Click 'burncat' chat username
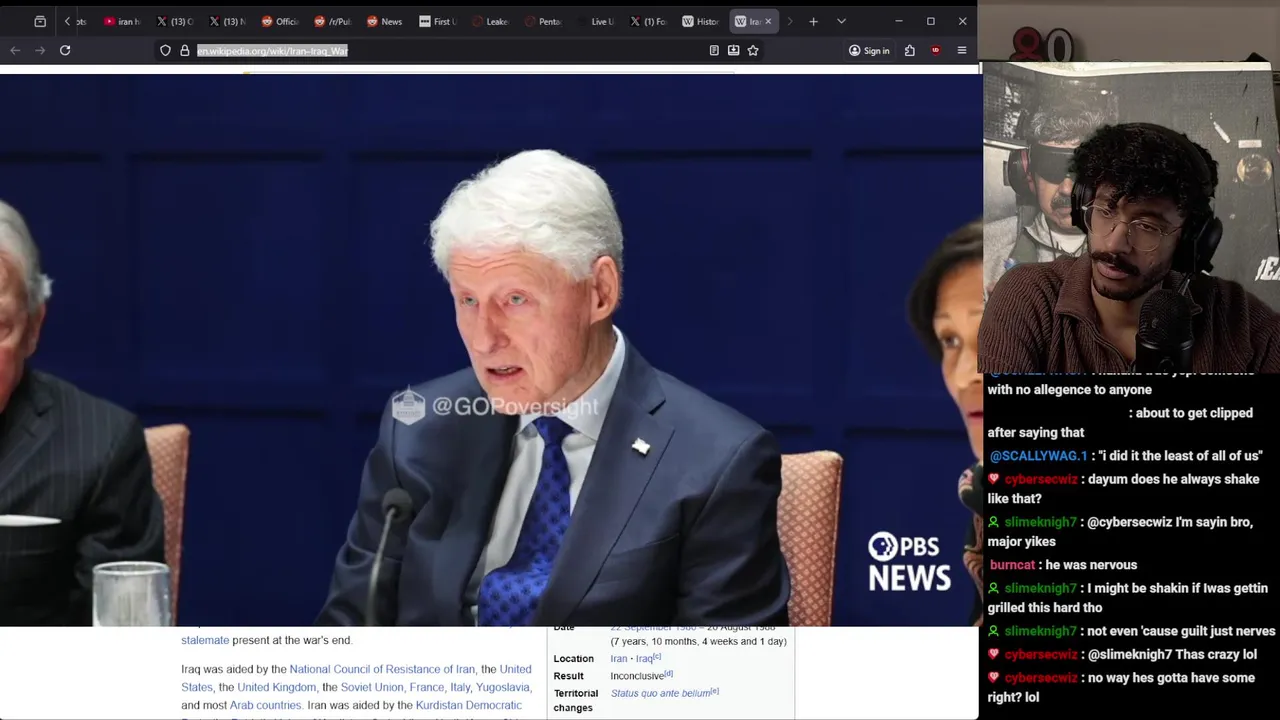The height and width of the screenshot is (720, 1280). tap(1012, 565)
